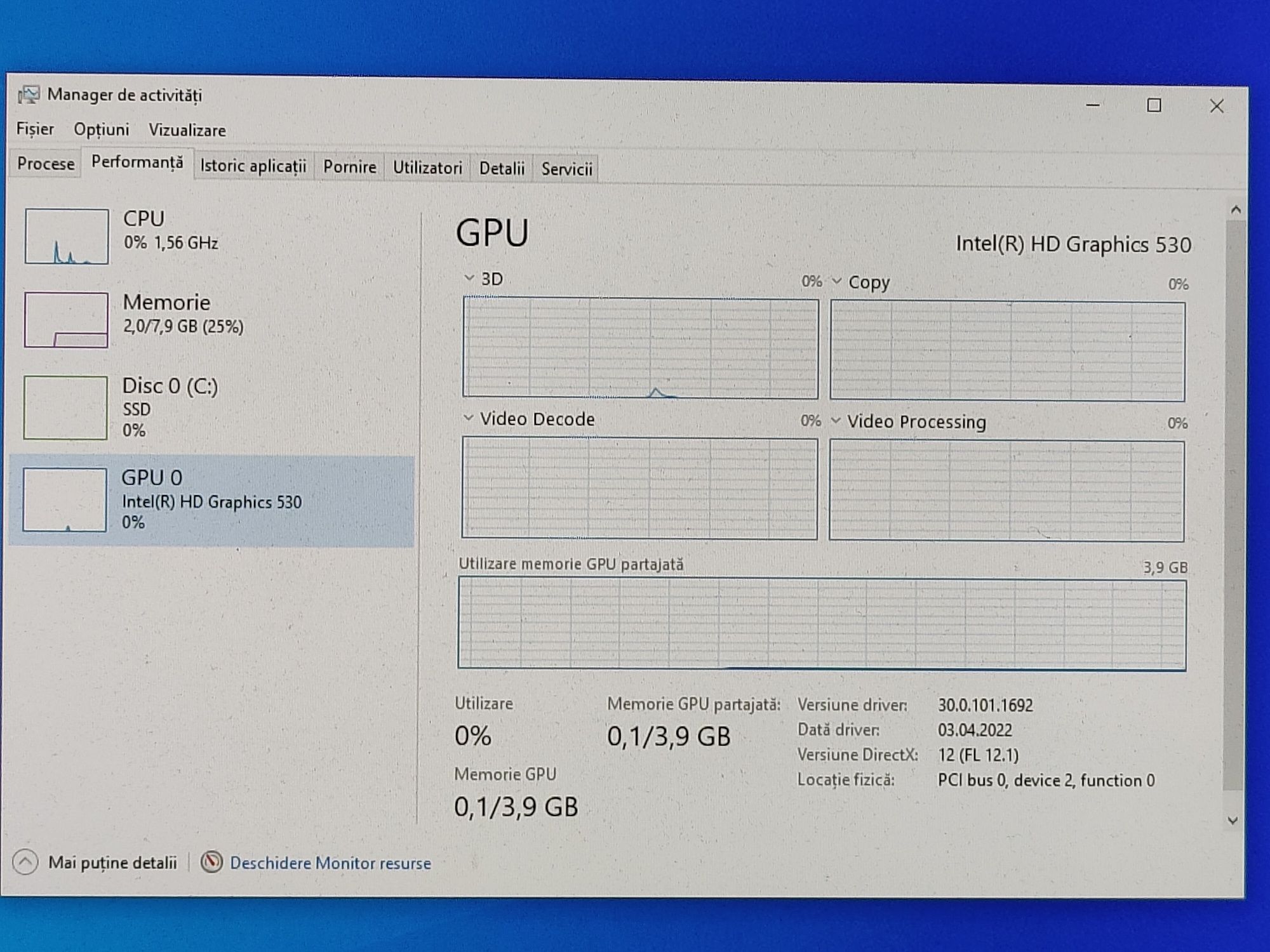Viewport: 1270px width, 952px height.
Task: Open the Video Decode engine dropdown
Action: (x=469, y=418)
